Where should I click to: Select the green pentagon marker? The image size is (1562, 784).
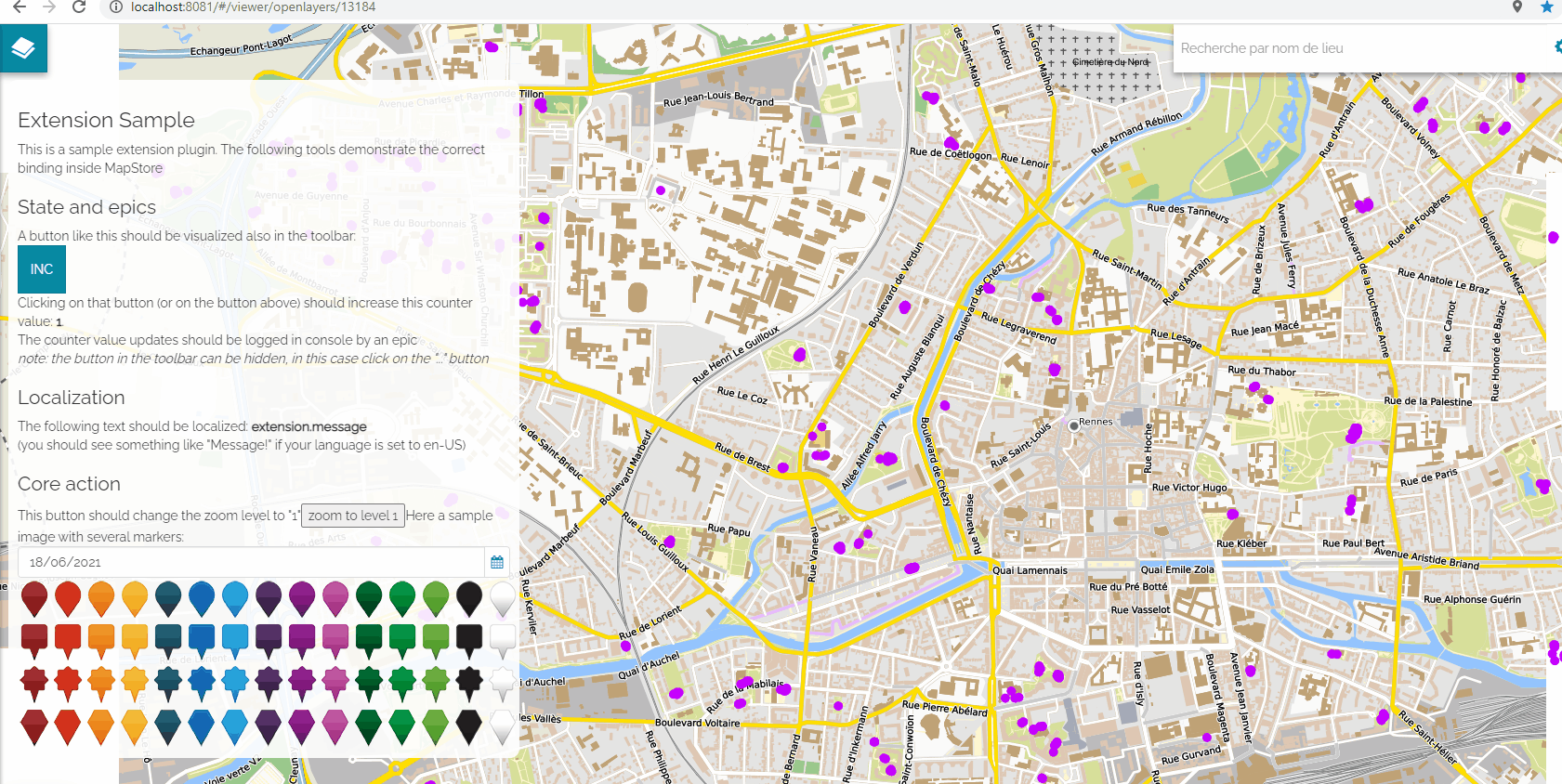402,726
